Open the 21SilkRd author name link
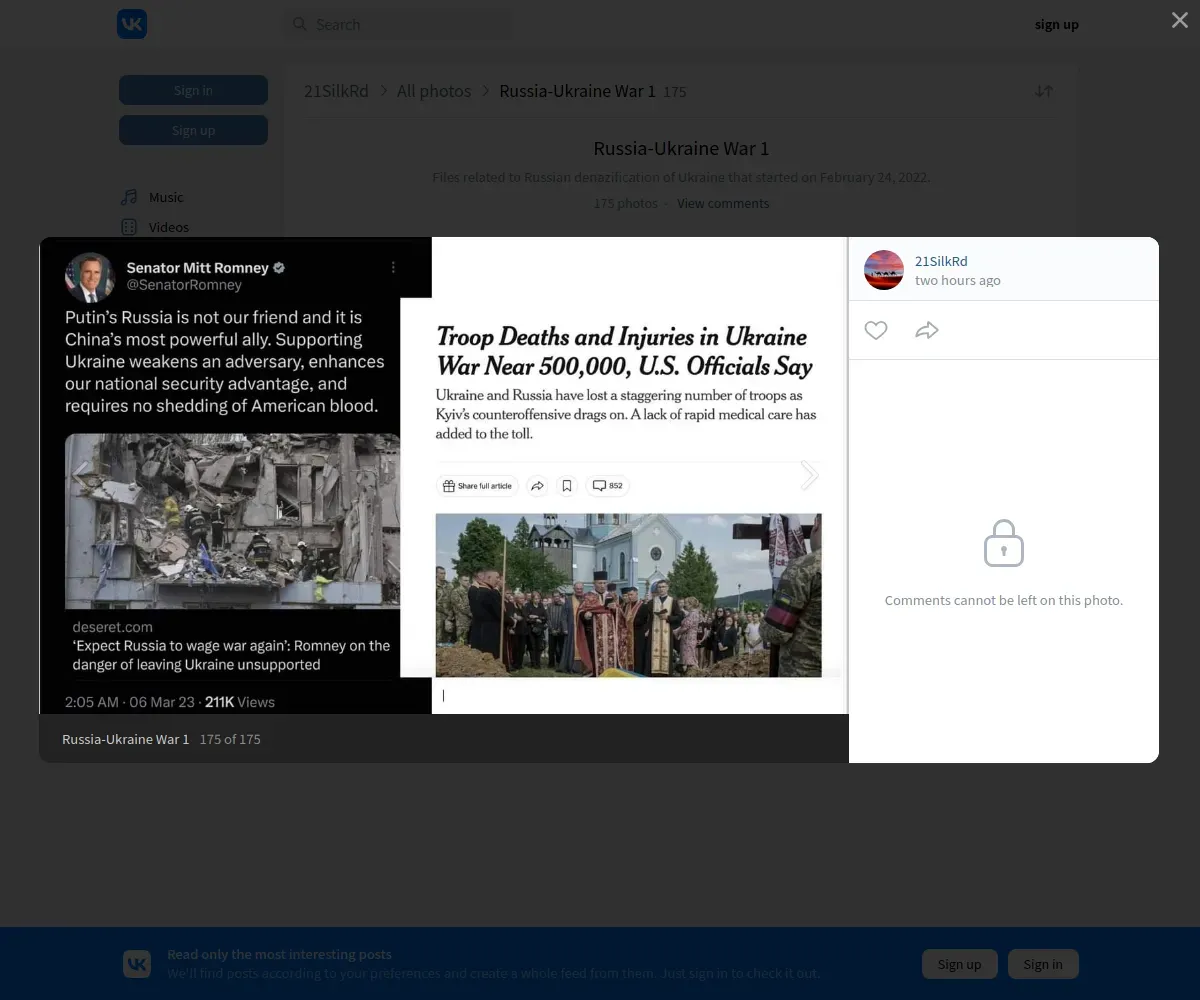The width and height of the screenshot is (1200, 1000). (x=941, y=261)
